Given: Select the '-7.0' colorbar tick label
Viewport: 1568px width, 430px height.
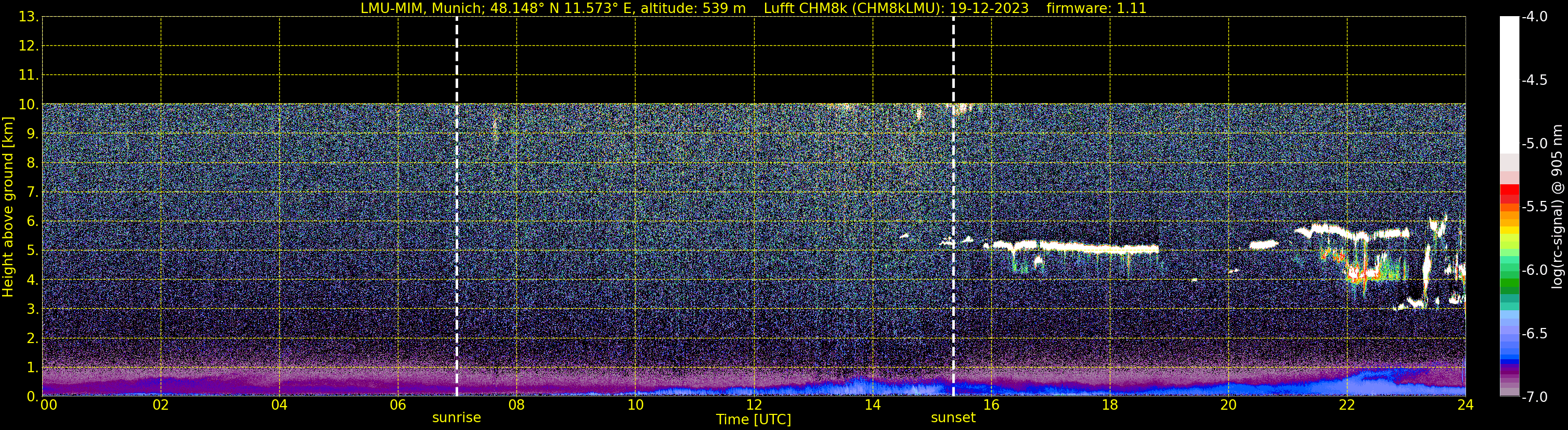Looking at the screenshot, I should (x=1535, y=397).
